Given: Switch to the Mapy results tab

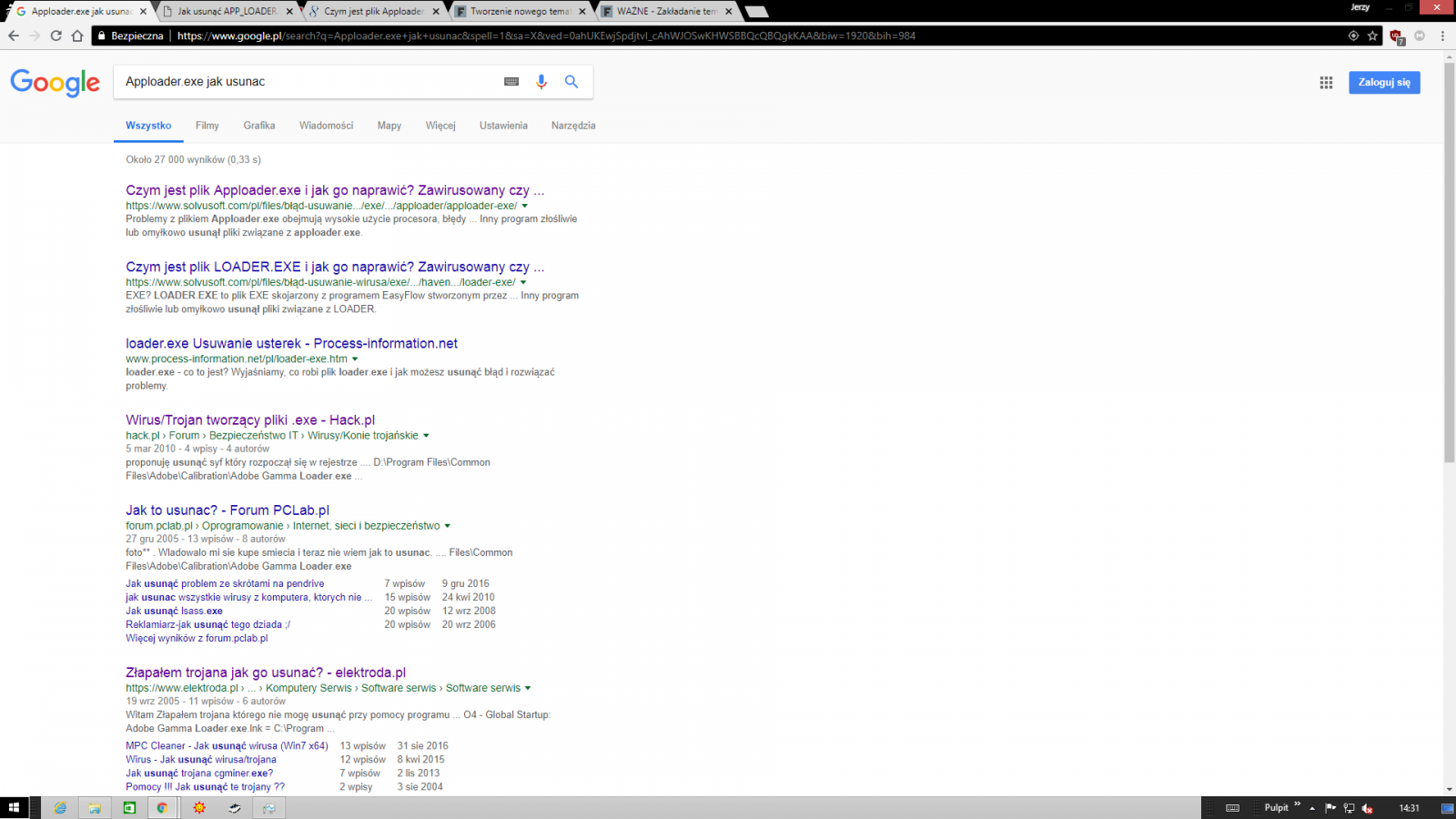Looking at the screenshot, I should coord(389,126).
